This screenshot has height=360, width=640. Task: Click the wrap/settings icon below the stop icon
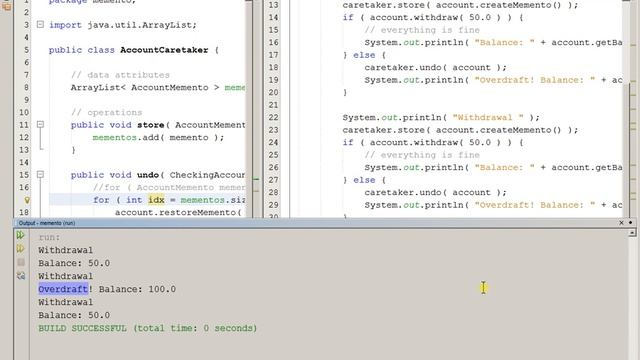[x=21, y=276]
